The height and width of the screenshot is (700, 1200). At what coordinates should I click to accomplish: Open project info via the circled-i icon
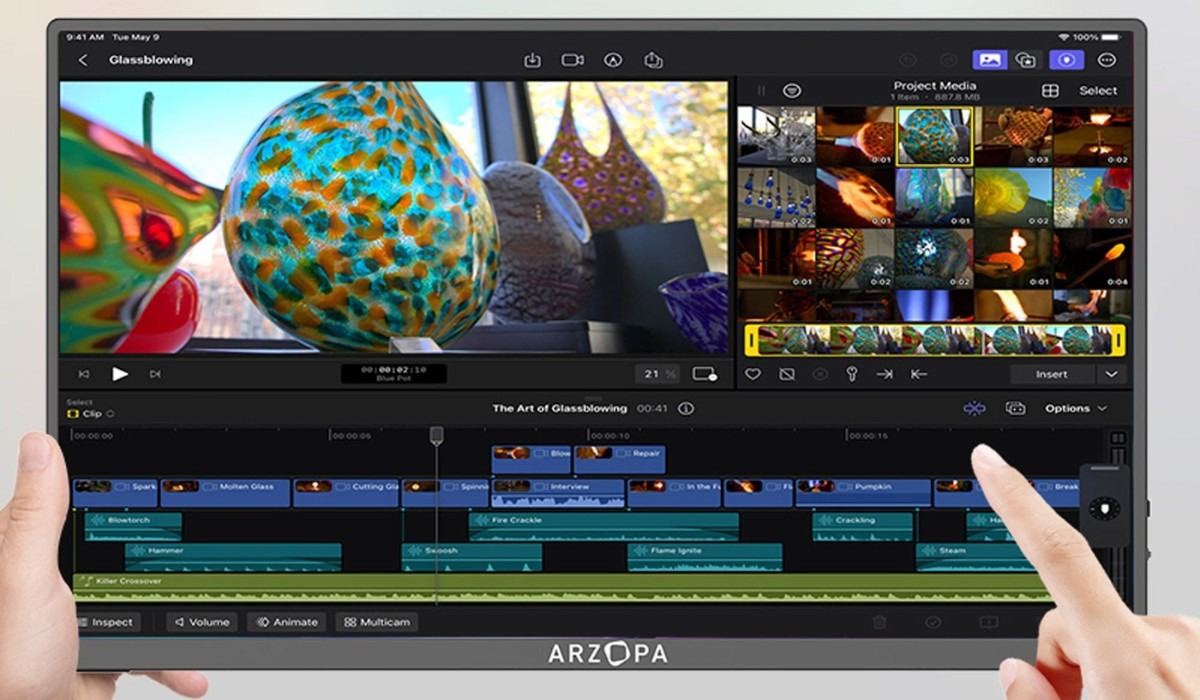686,408
